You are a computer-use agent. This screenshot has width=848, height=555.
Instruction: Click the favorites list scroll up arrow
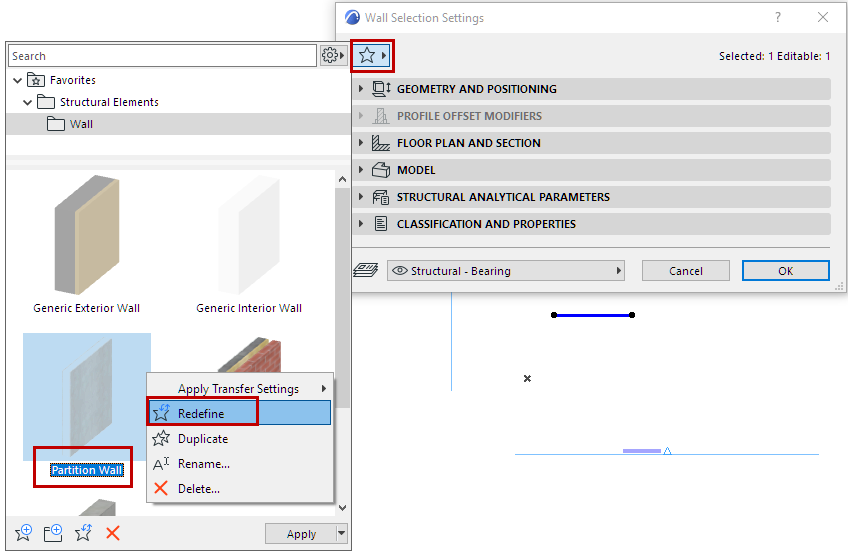click(342, 179)
